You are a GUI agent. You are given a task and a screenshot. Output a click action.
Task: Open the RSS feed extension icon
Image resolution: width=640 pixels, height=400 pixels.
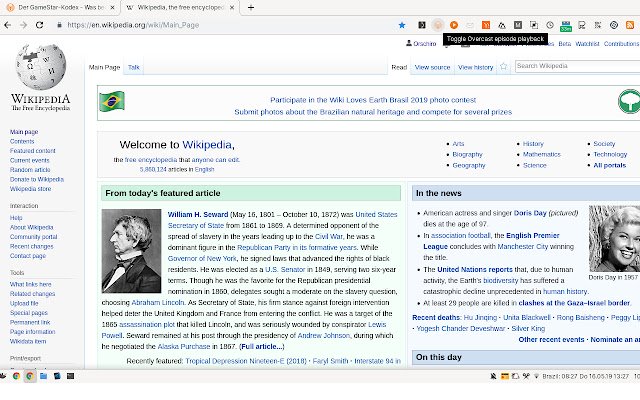629,25
